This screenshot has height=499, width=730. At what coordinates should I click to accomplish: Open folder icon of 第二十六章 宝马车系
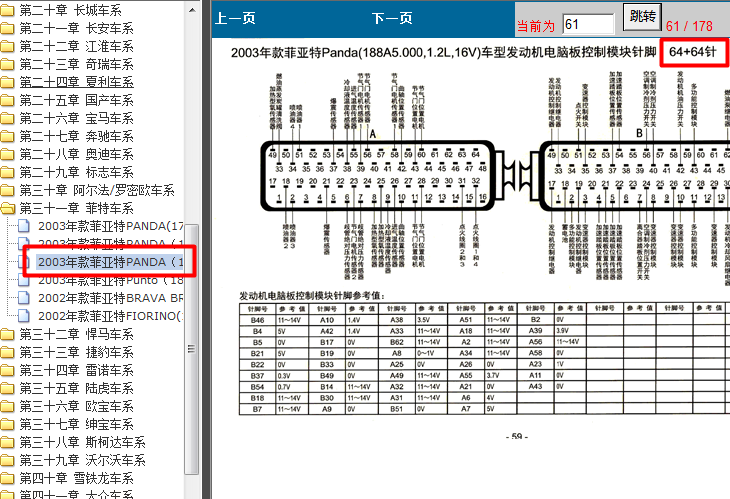click(7, 118)
